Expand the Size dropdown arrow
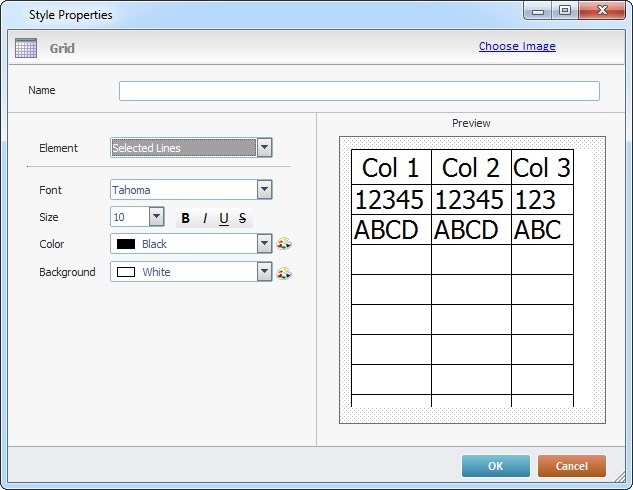This screenshot has height=490, width=633. click(156, 217)
